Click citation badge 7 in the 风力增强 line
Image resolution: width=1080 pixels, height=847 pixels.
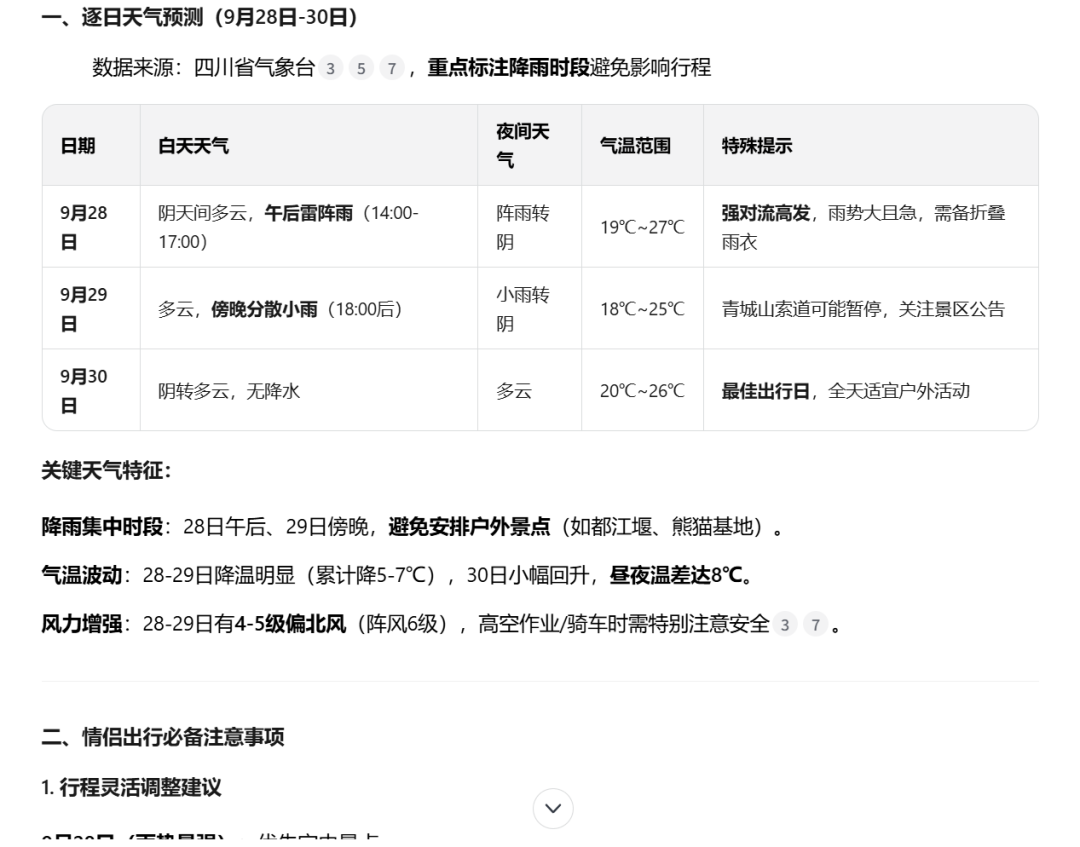[817, 624]
